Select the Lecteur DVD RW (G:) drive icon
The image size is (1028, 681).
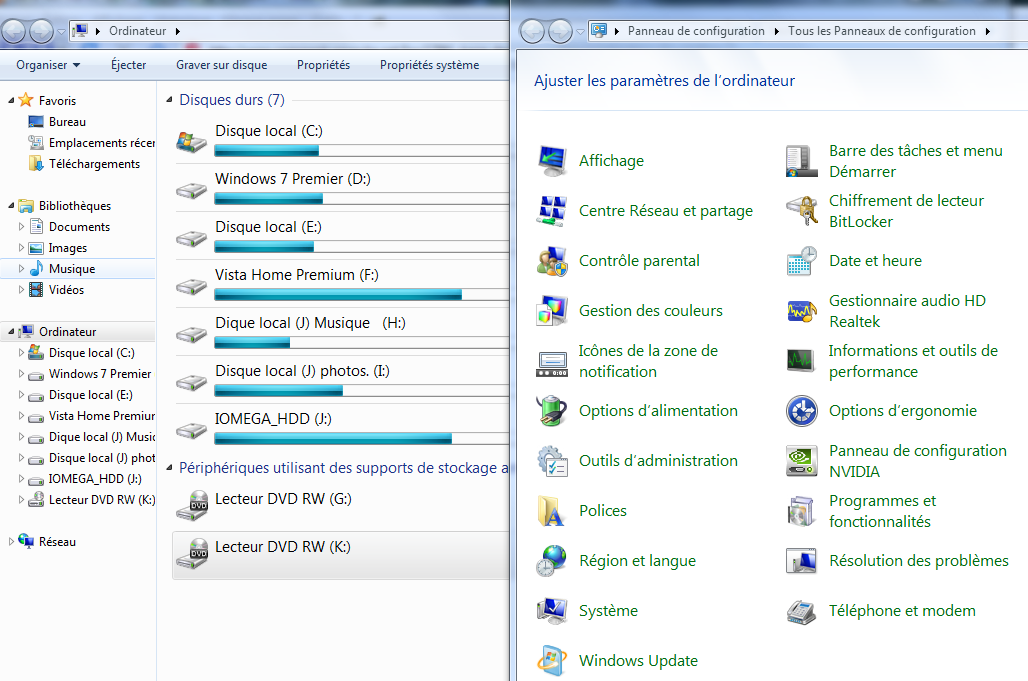(x=192, y=504)
